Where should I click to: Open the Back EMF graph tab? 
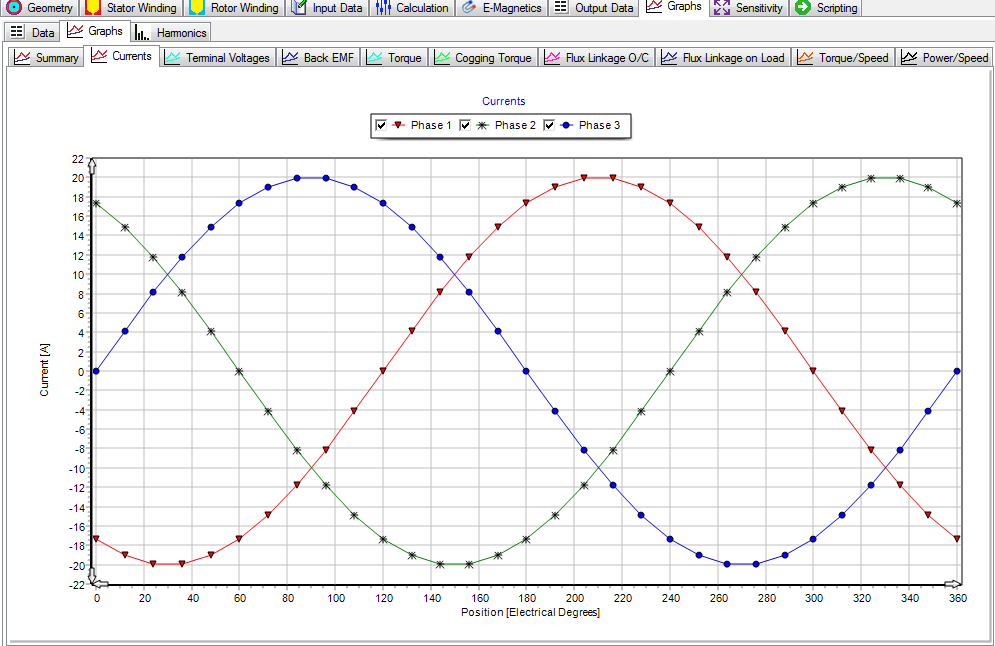pos(320,58)
